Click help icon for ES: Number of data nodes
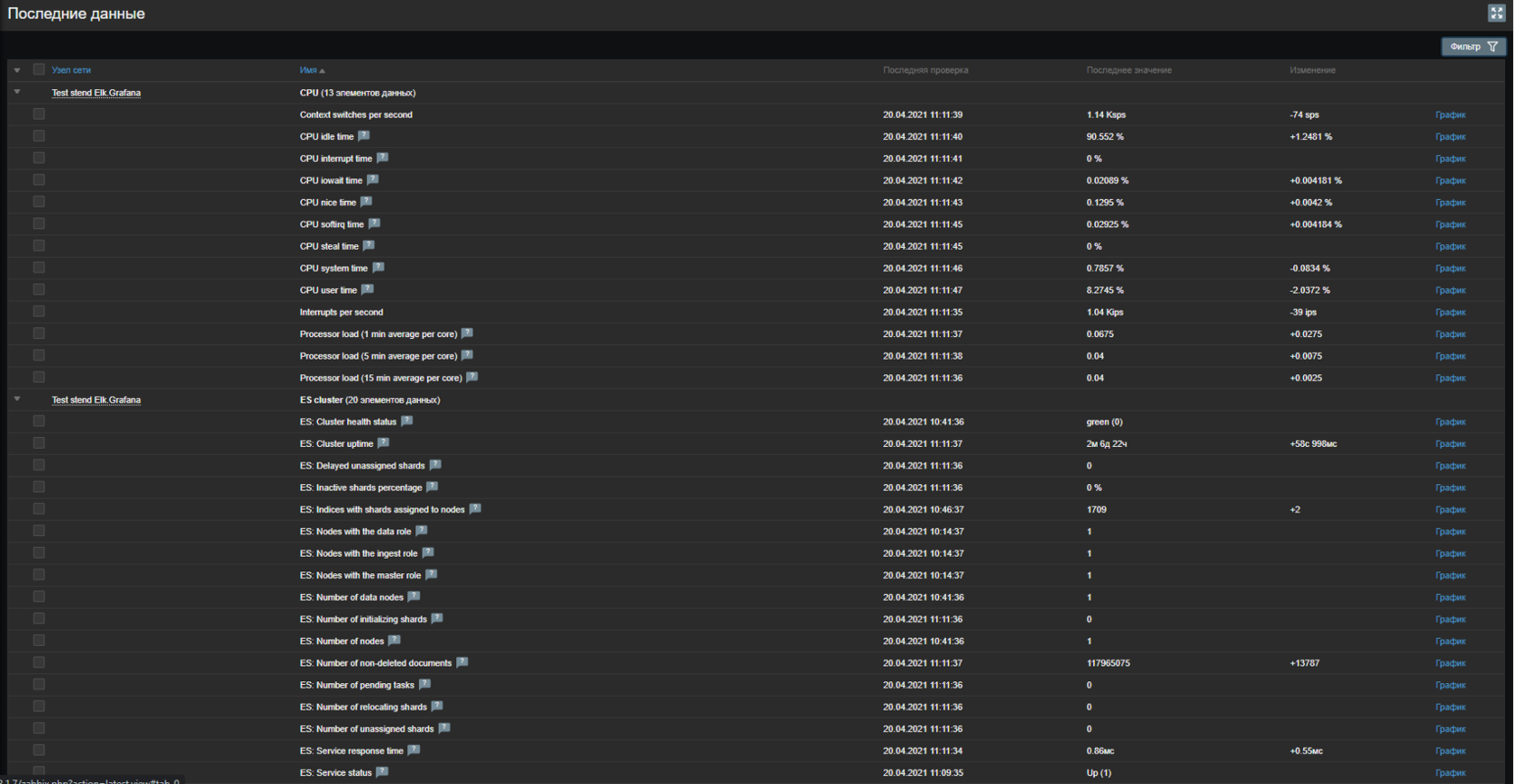 [414, 597]
